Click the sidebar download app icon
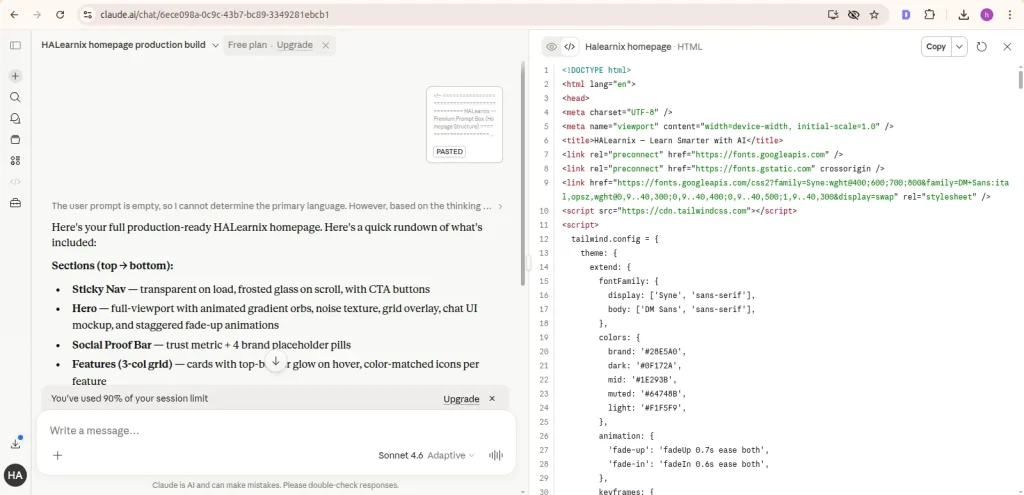 (15, 443)
